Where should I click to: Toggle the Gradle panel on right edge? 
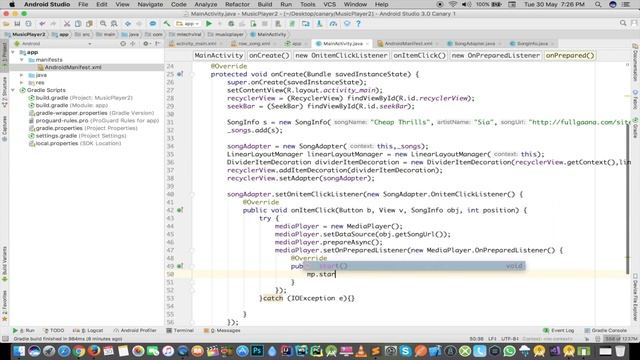pos(636,127)
